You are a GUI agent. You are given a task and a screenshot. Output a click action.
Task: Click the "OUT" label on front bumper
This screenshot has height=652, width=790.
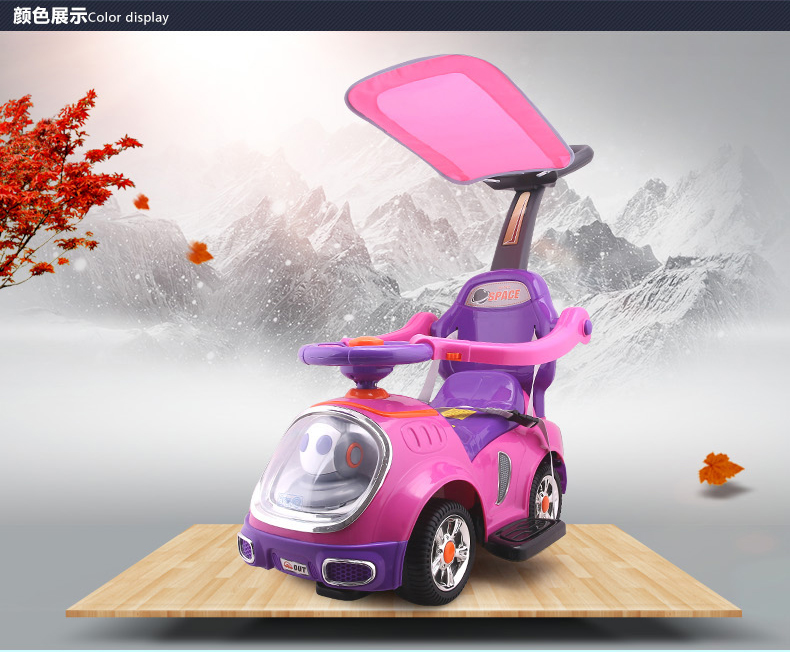[297, 567]
